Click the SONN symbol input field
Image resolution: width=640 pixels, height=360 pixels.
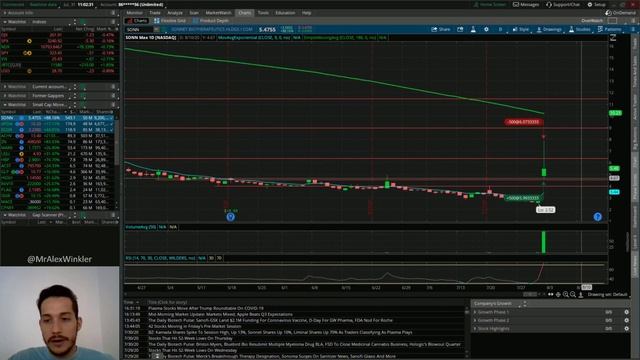(x=139, y=29)
